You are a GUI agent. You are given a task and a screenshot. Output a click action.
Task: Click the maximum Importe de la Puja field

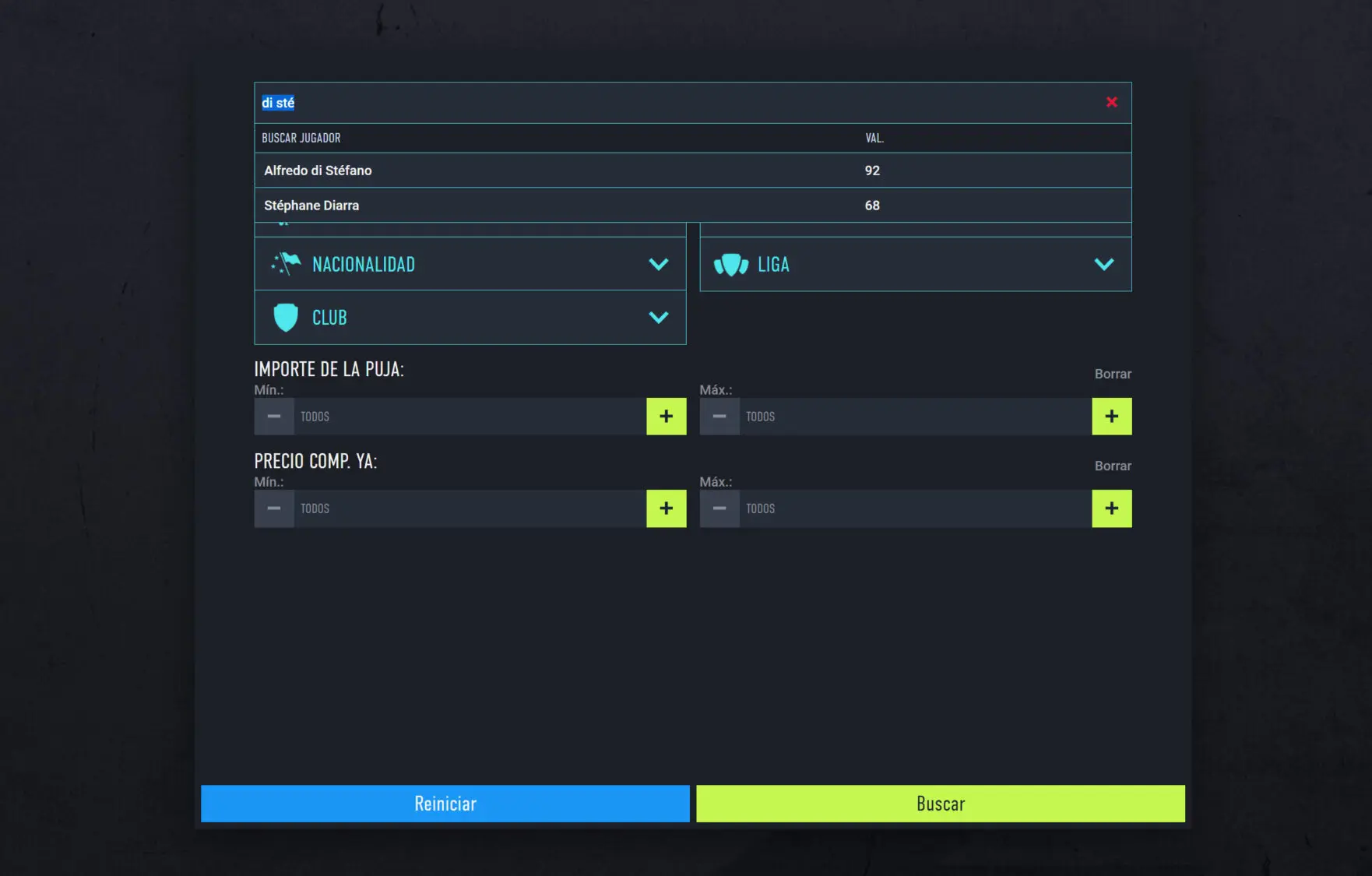pos(915,417)
